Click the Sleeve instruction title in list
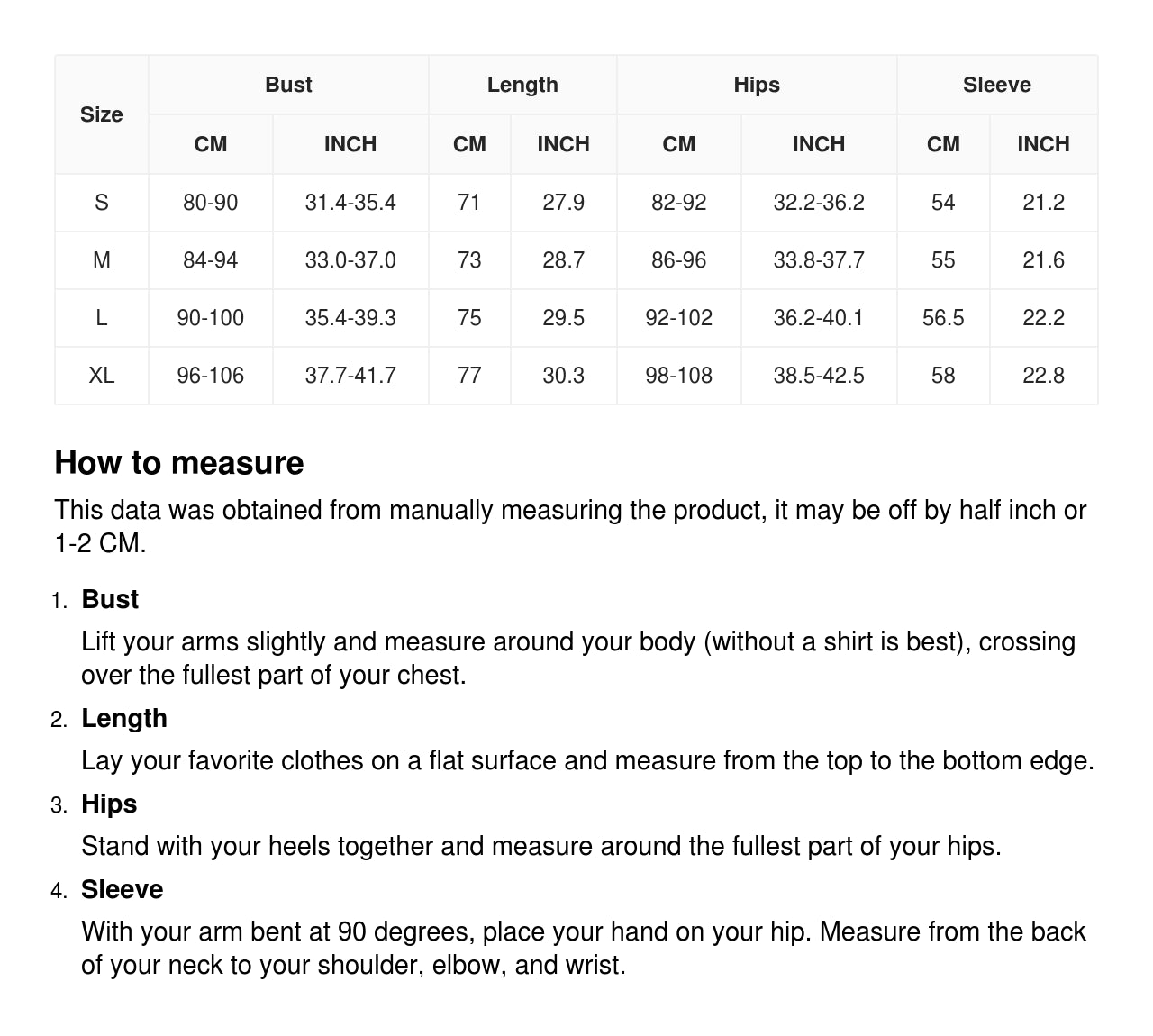The width and height of the screenshot is (1153, 1036). click(x=123, y=889)
